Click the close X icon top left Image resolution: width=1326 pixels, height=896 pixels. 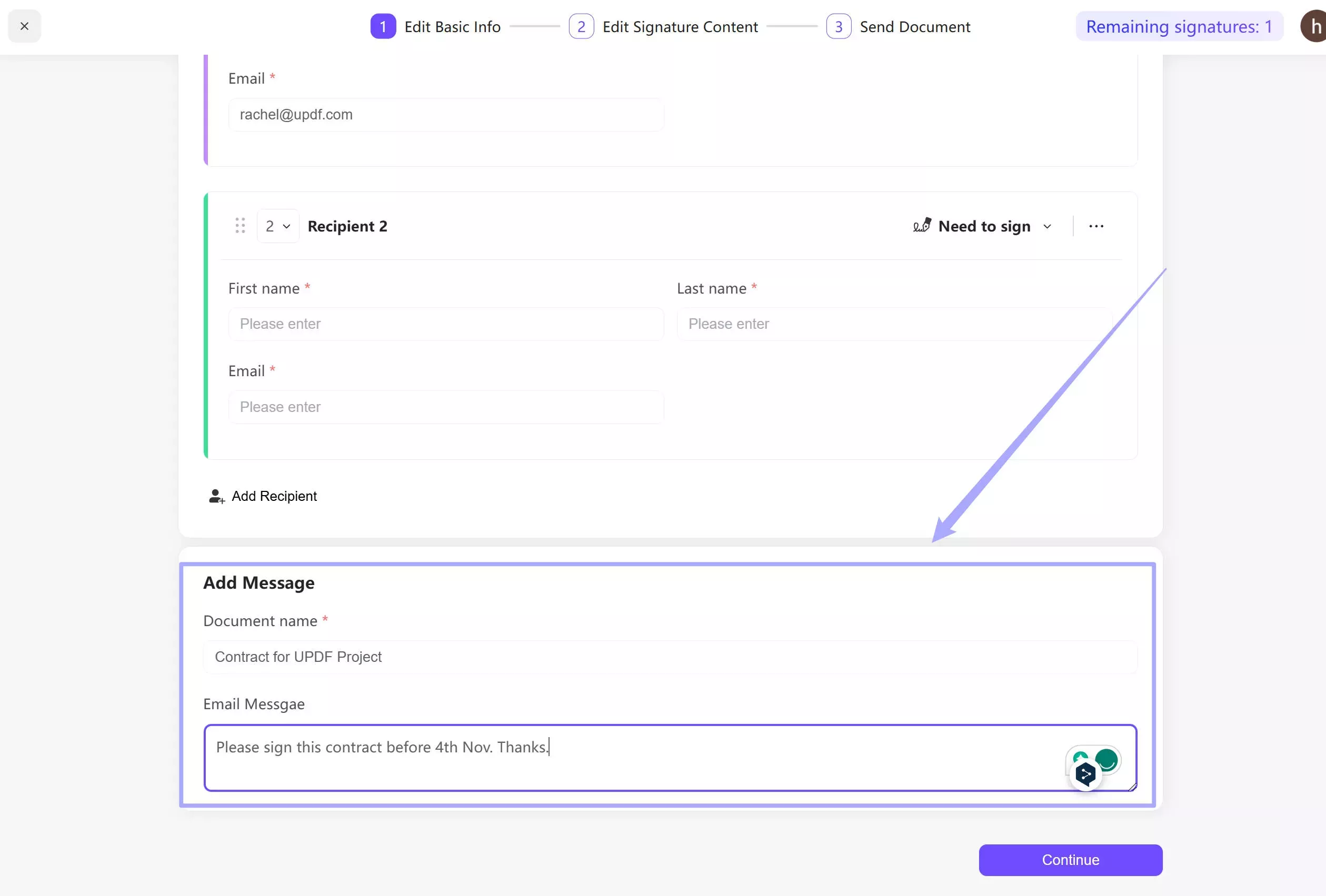pyautogui.click(x=25, y=25)
